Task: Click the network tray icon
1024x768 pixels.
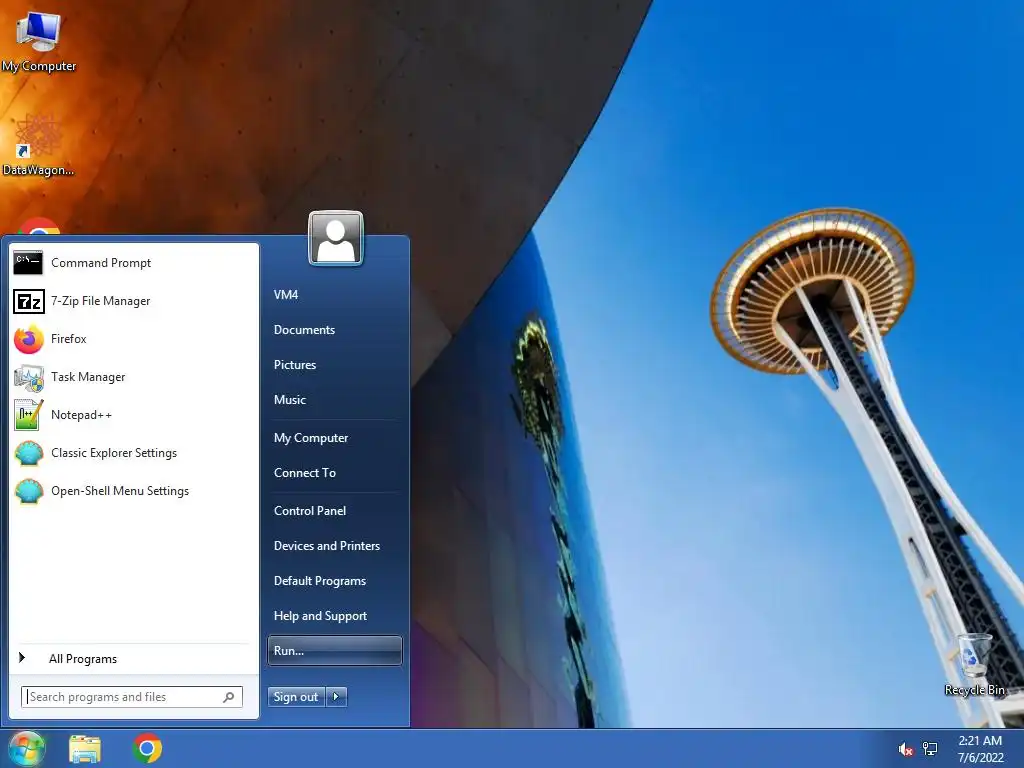Action: tap(929, 749)
